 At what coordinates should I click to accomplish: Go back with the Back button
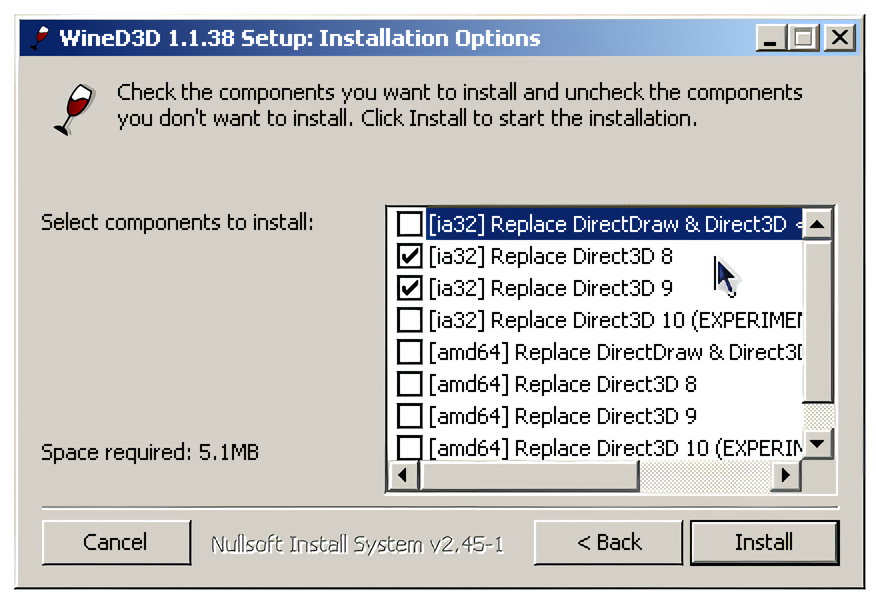tap(609, 542)
